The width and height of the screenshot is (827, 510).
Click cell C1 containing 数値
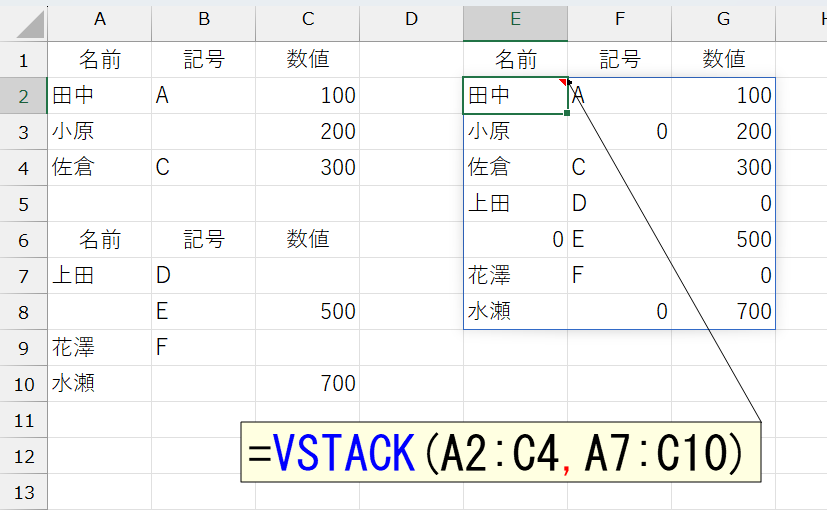[307, 60]
